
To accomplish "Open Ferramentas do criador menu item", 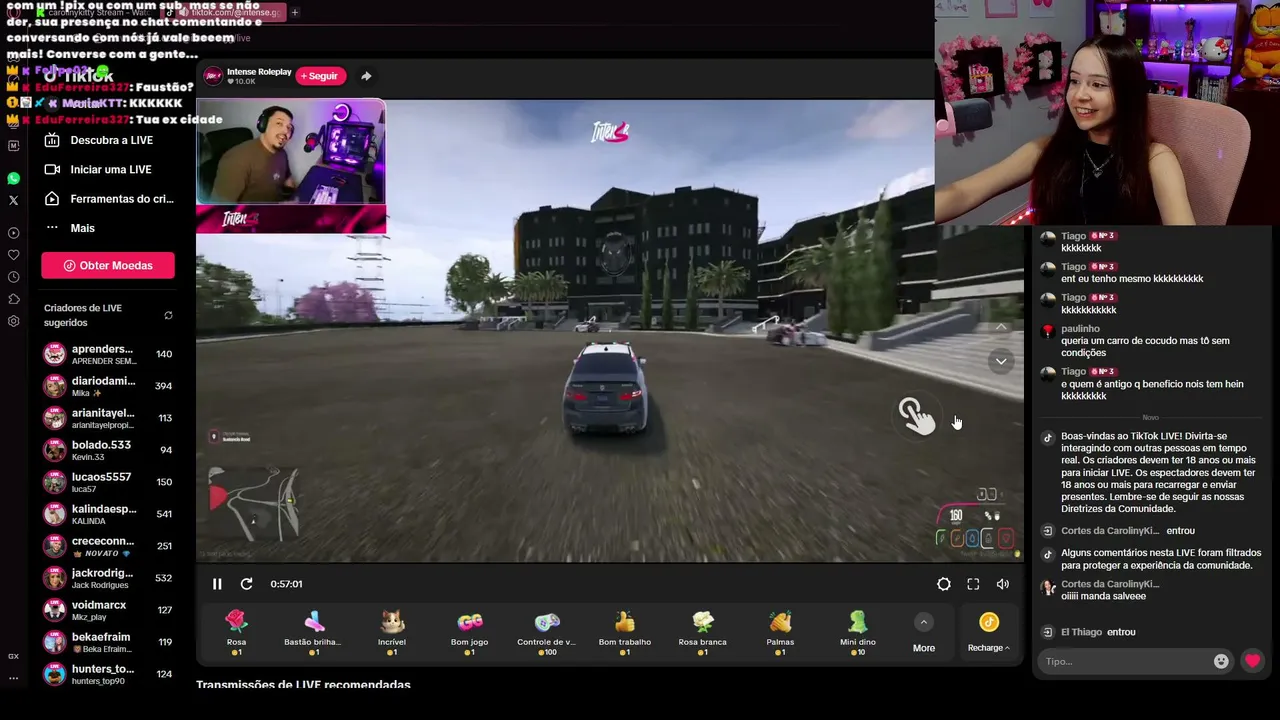I will click(x=110, y=199).
